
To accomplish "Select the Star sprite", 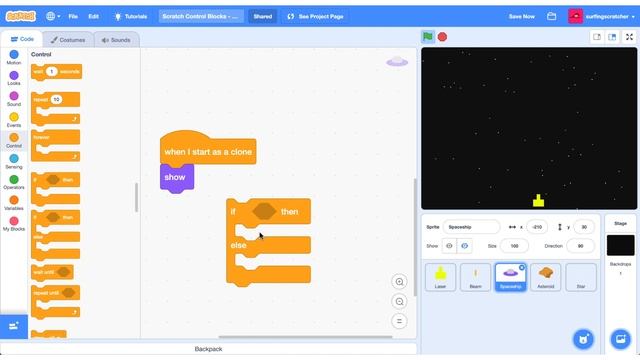I will tap(581, 277).
